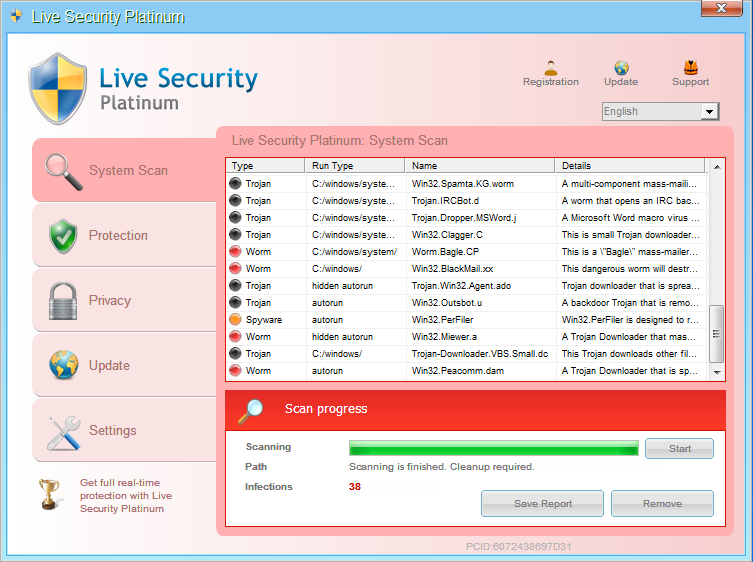The width and height of the screenshot is (753, 562).
Task: Click the Live Security shield logo
Action: coord(58,89)
